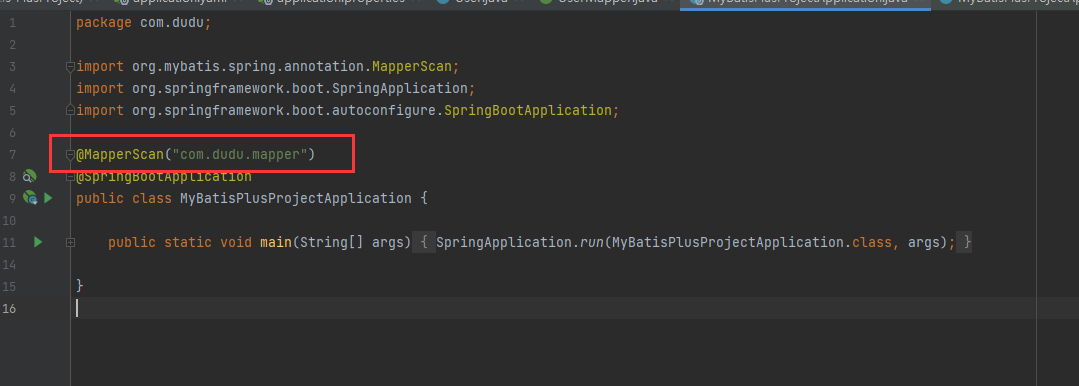1079x386 pixels.
Task: Click line number 1 in gutter
Action: [13, 23]
